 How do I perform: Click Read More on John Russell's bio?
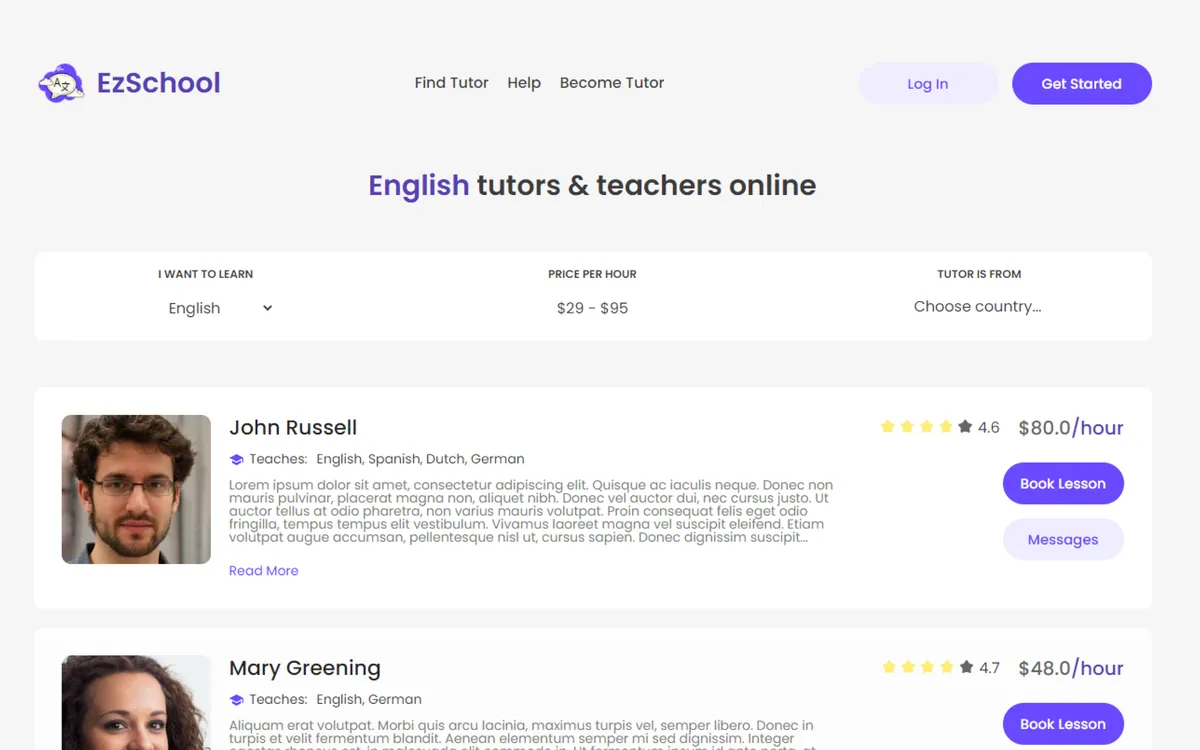click(264, 571)
